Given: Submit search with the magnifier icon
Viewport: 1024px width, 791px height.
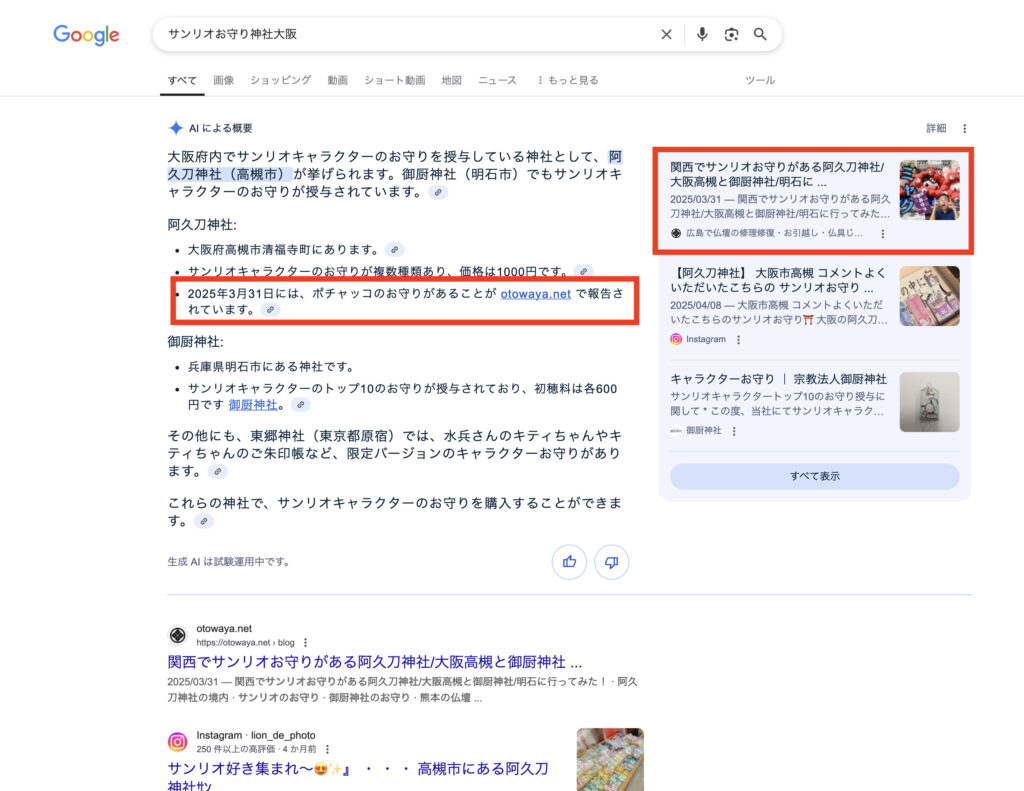Looking at the screenshot, I should tap(760, 34).
